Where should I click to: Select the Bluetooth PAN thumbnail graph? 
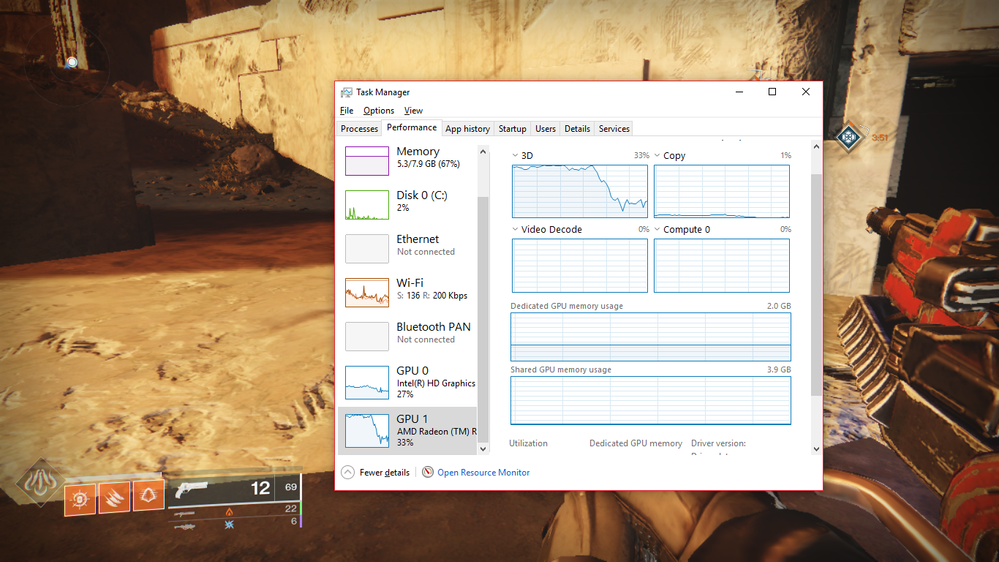pos(367,336)
